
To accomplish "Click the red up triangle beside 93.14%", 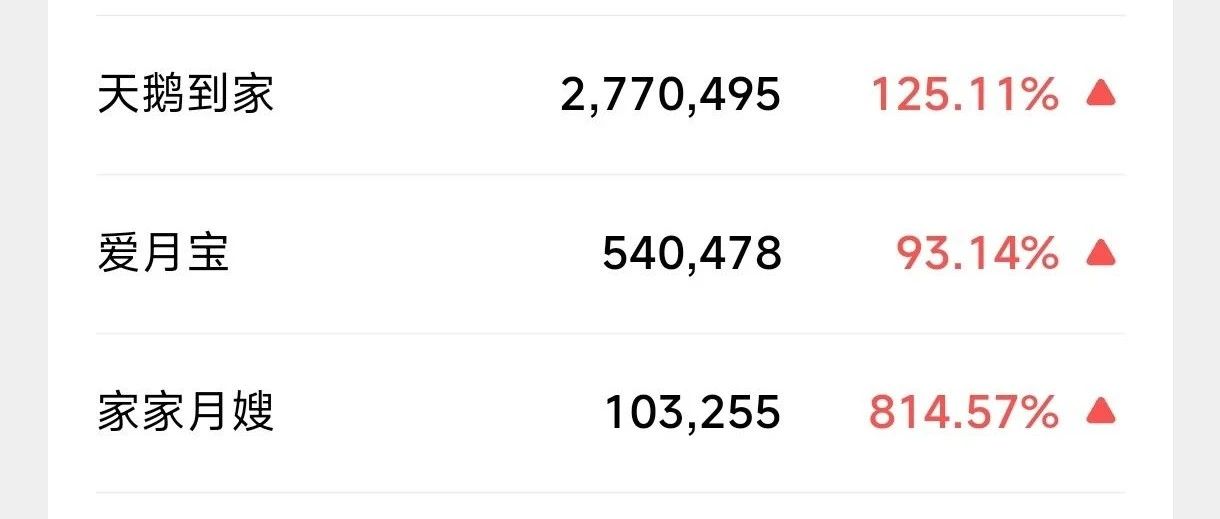I will 1100,253.
